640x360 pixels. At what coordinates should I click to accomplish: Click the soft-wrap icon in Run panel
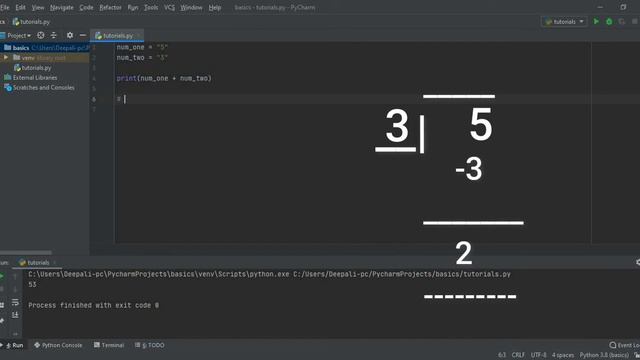point(15,302)
